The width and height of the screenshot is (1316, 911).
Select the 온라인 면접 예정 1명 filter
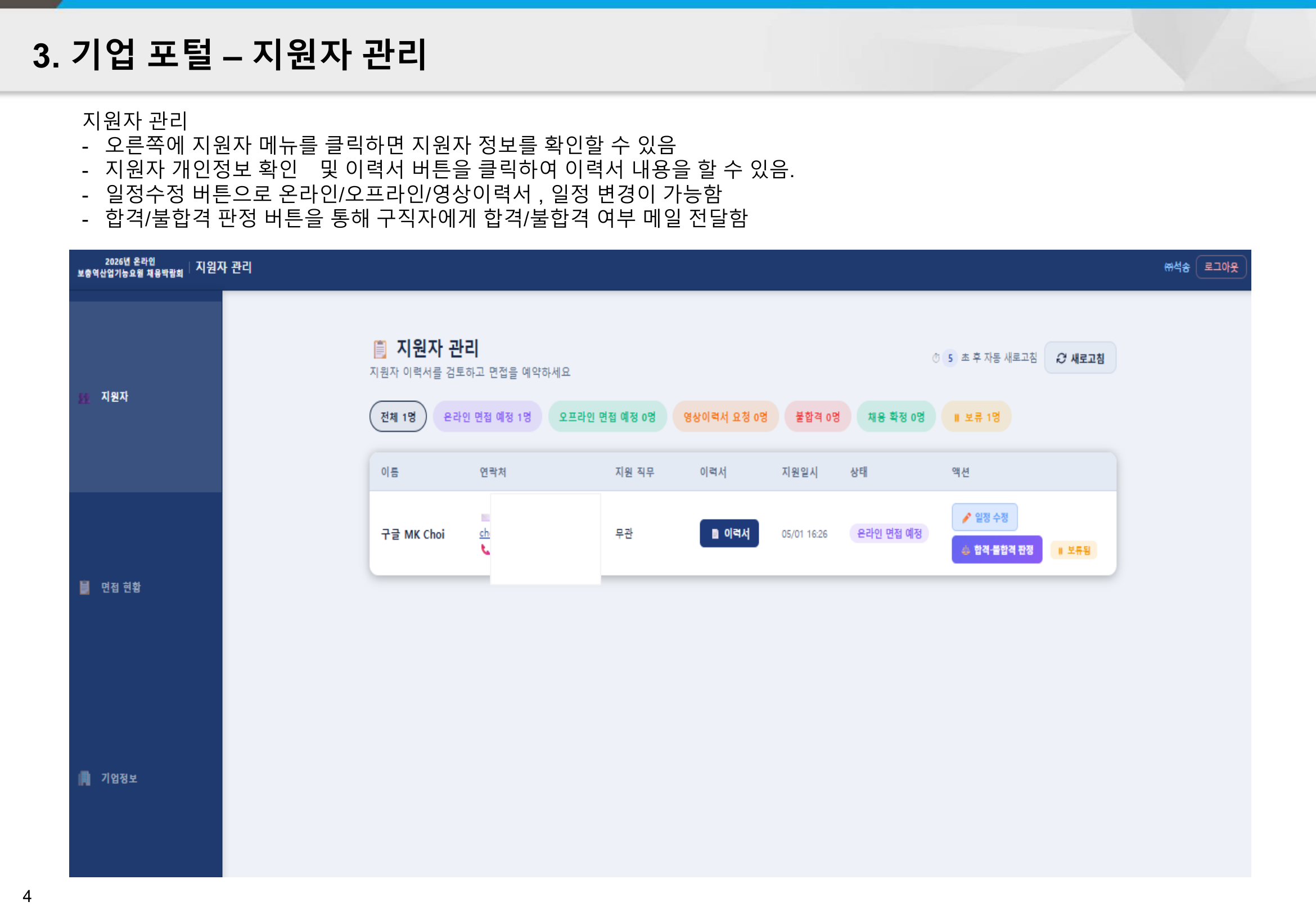(x=487, y=417)
